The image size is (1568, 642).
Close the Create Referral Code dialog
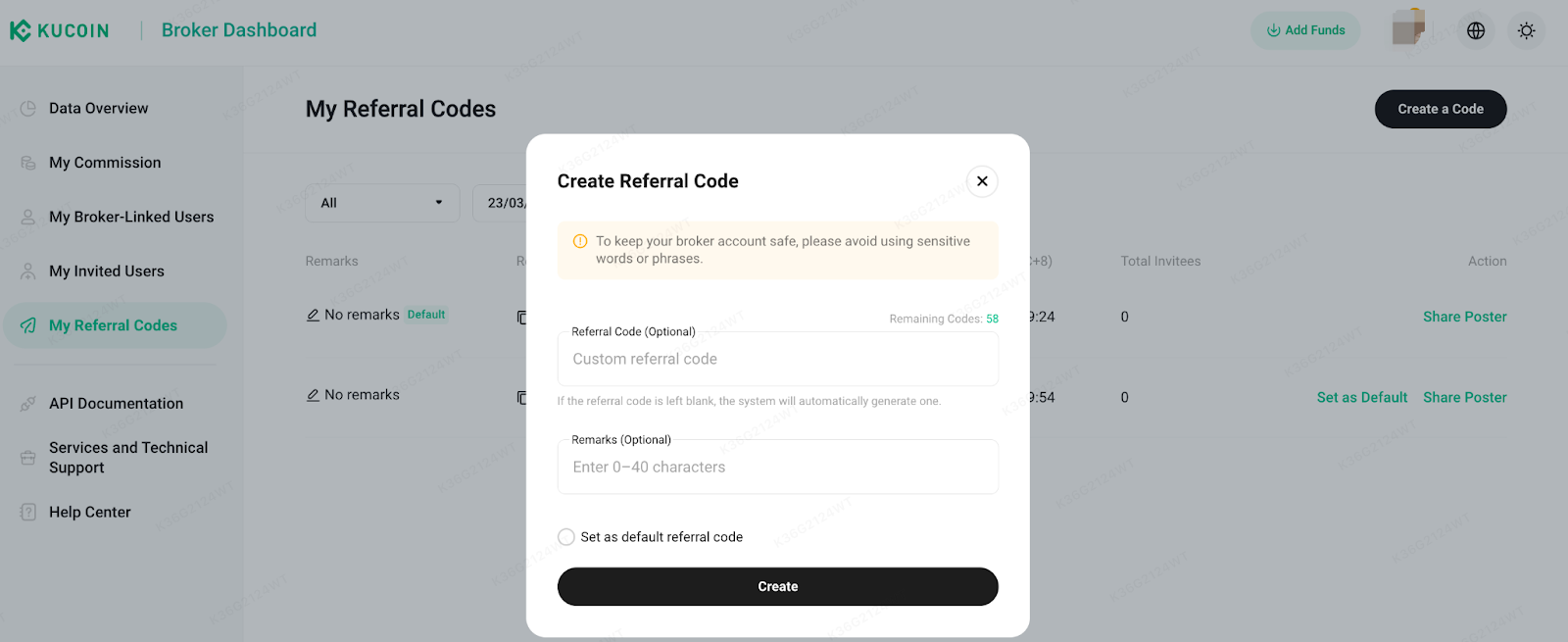[982, 181]
